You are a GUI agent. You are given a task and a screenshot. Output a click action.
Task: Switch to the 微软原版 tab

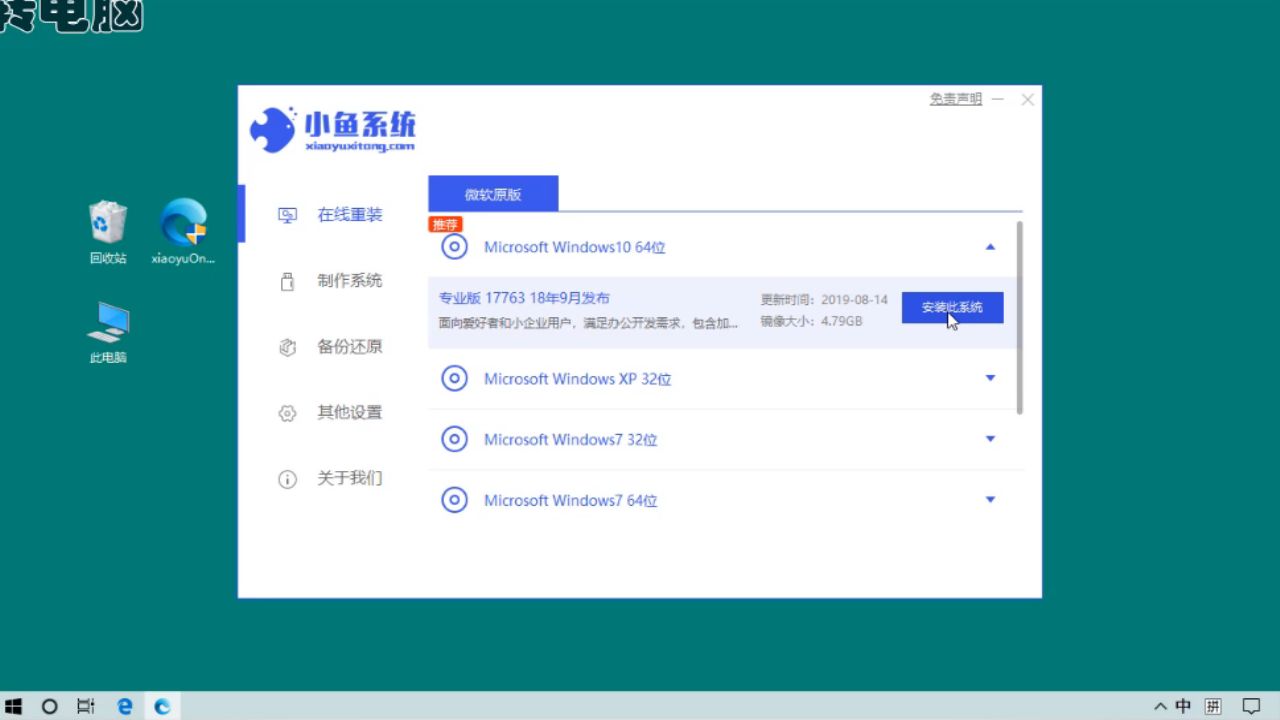[493, 194]
